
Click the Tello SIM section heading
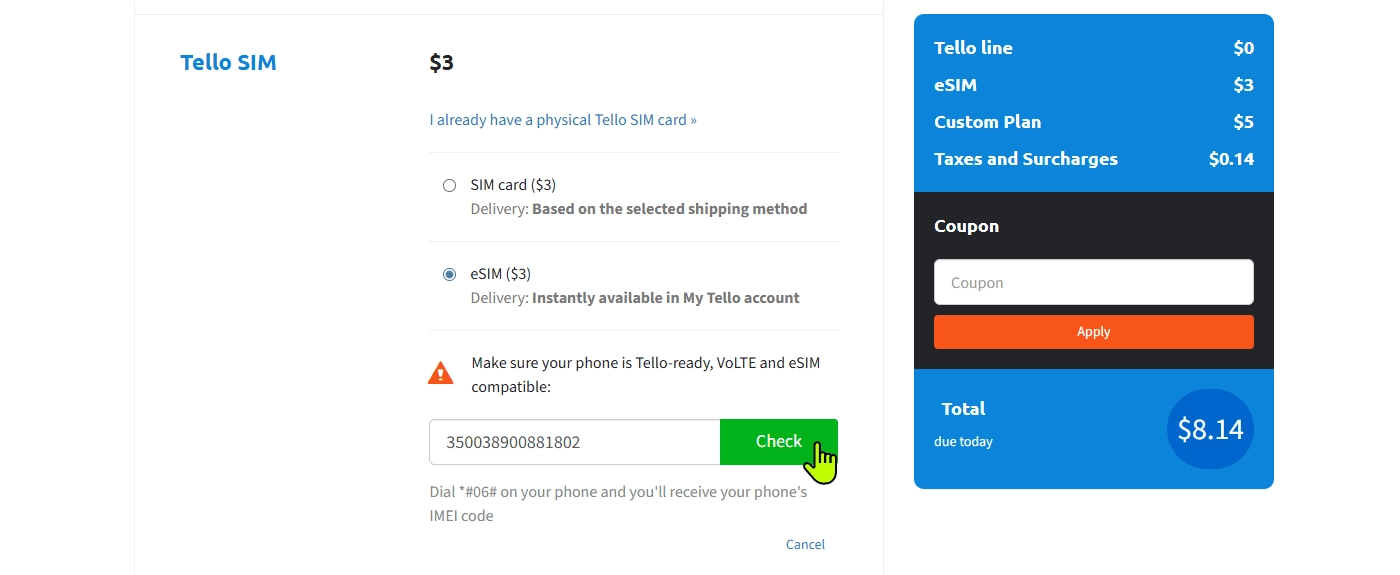tap(228, 63)
